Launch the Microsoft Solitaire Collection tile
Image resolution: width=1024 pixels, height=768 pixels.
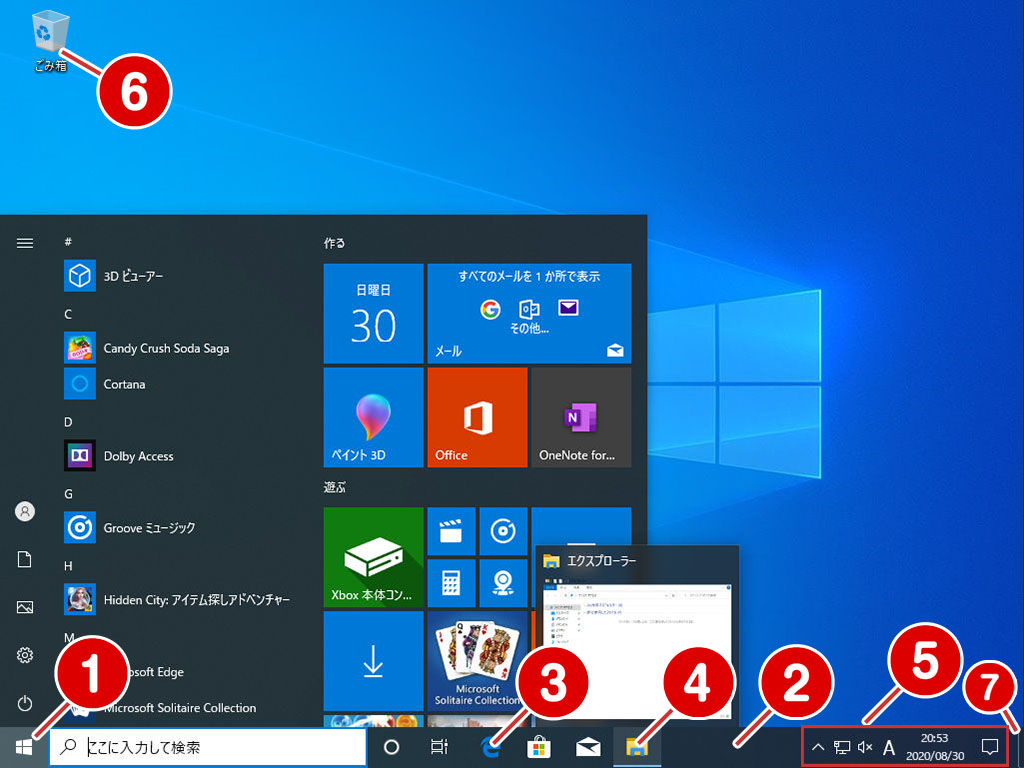pos(477,661)
